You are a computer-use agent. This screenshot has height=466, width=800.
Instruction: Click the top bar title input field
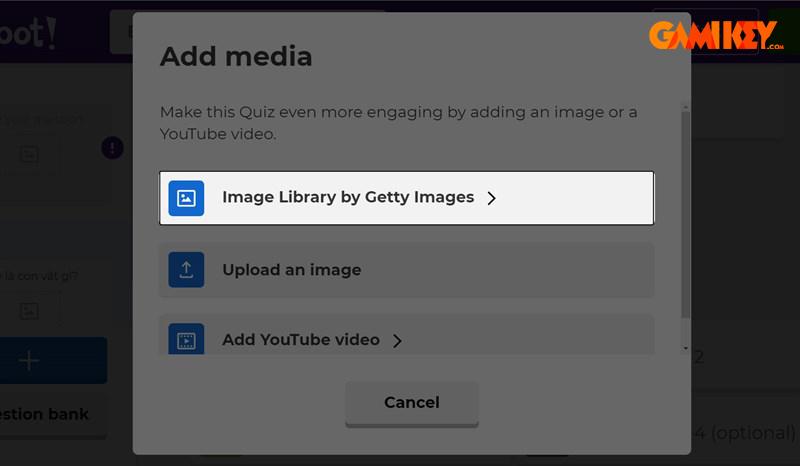tap(120, 32)
